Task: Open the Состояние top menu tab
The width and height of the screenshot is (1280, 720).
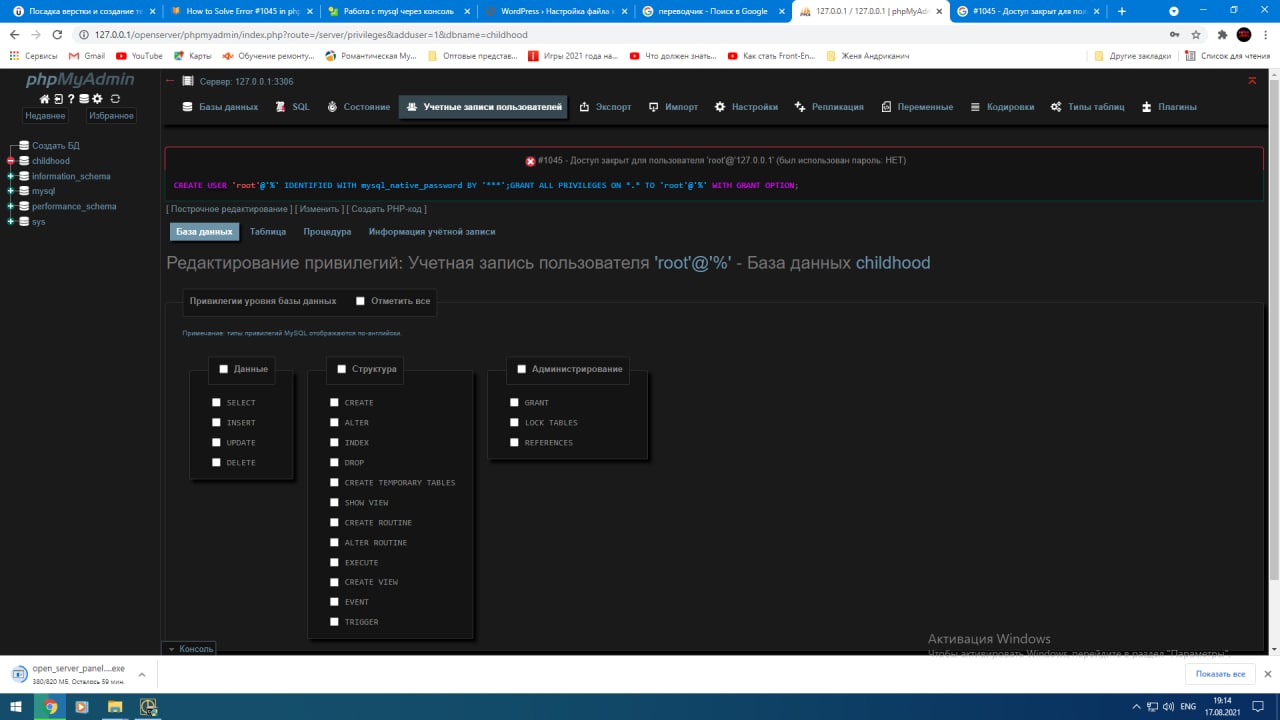Action: point(359,107)
